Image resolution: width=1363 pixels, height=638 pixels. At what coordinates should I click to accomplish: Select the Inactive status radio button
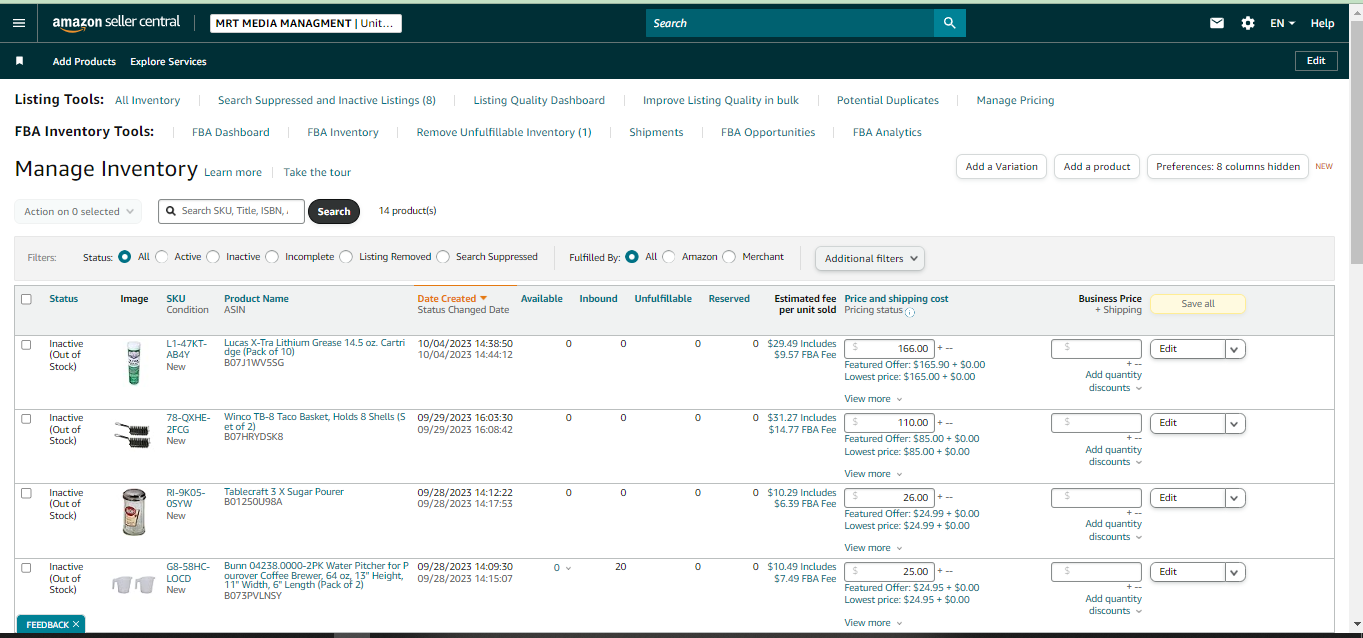click(x=213, y=257)
